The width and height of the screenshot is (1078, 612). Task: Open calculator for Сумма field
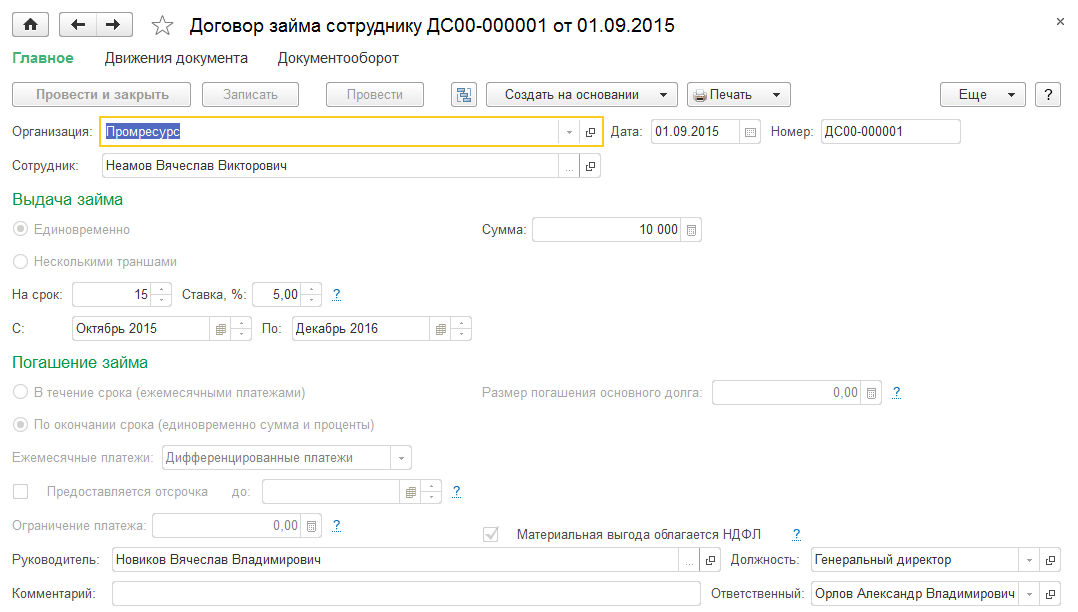click(692, 230)
